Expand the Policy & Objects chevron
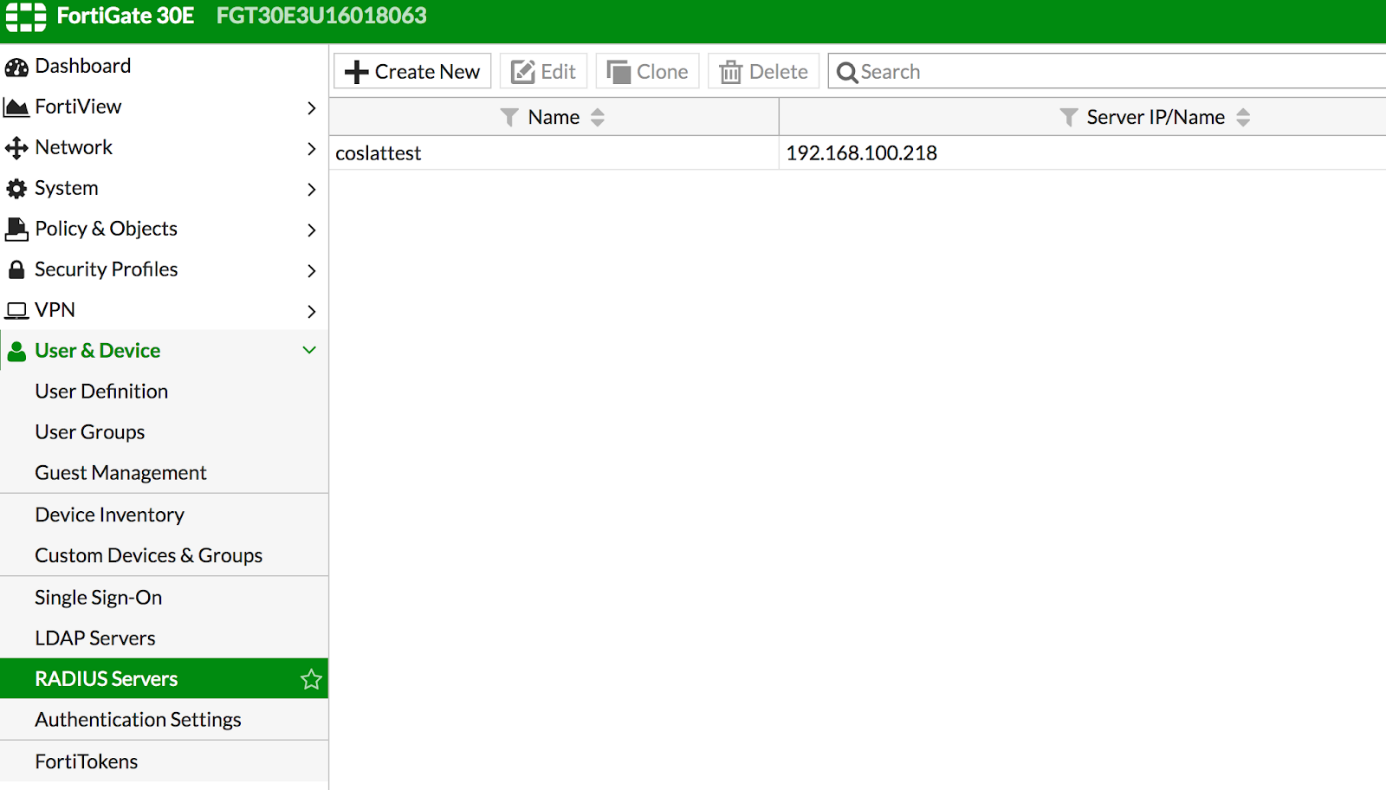This screenshot has width=1386, height=790. tap(311, 230)
